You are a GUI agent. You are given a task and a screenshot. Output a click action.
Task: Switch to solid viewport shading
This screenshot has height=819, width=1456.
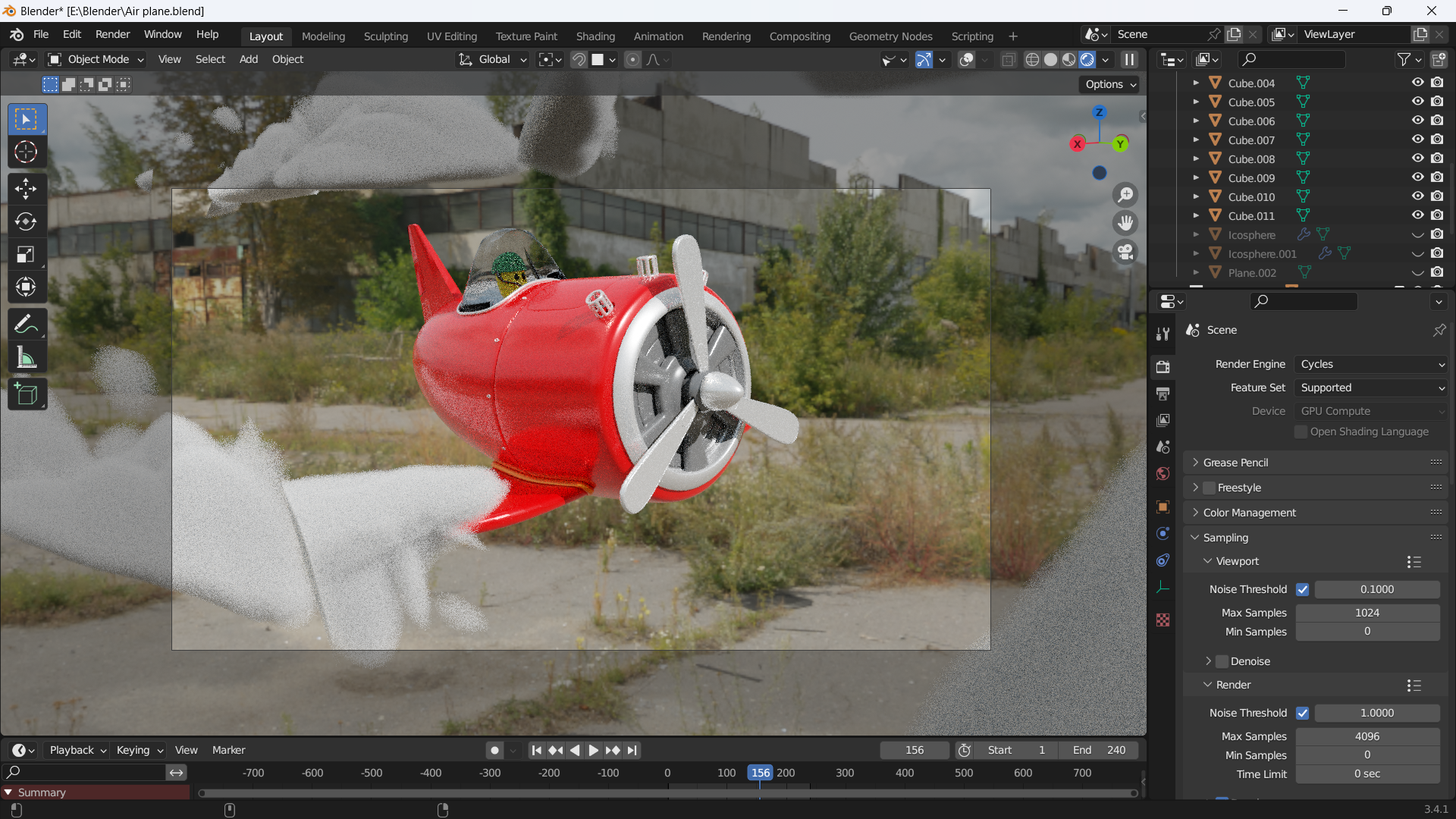click(1050, 59)
